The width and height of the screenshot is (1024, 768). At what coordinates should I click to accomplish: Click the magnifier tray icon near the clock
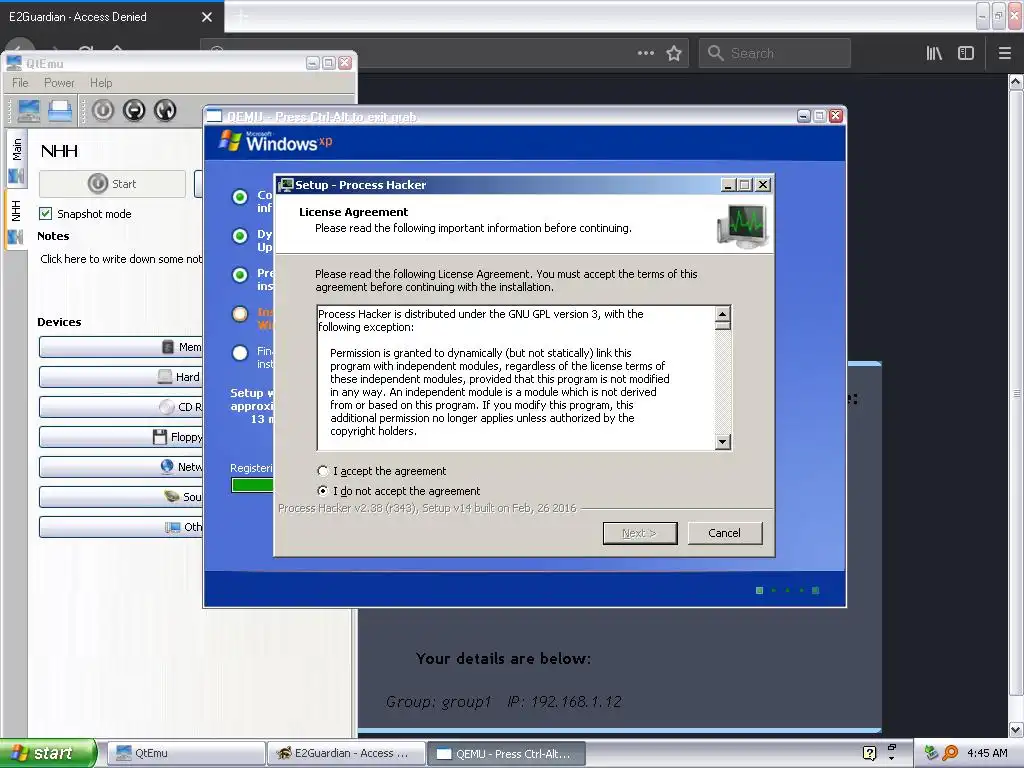[x=950, y=753]
